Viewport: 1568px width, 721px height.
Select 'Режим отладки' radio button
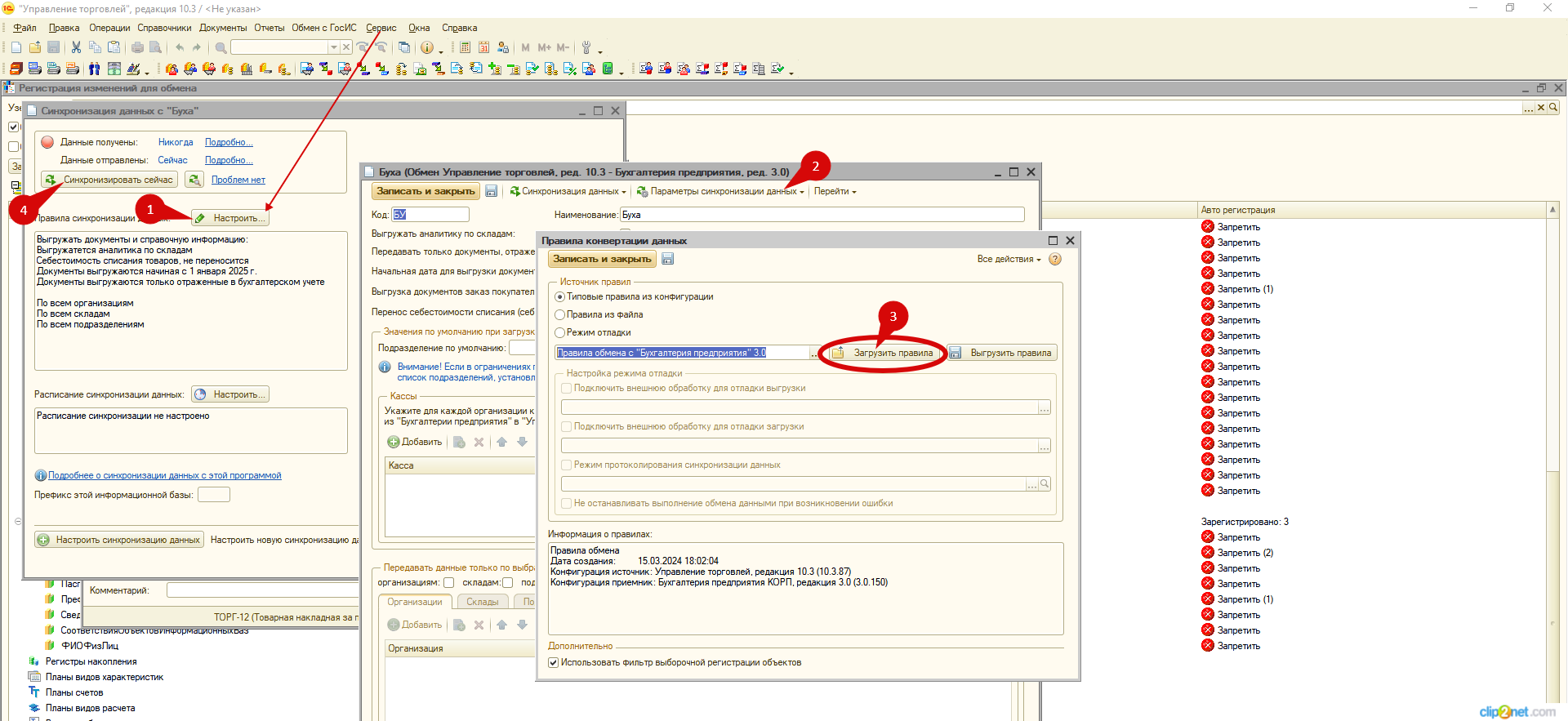coord(560,333)
